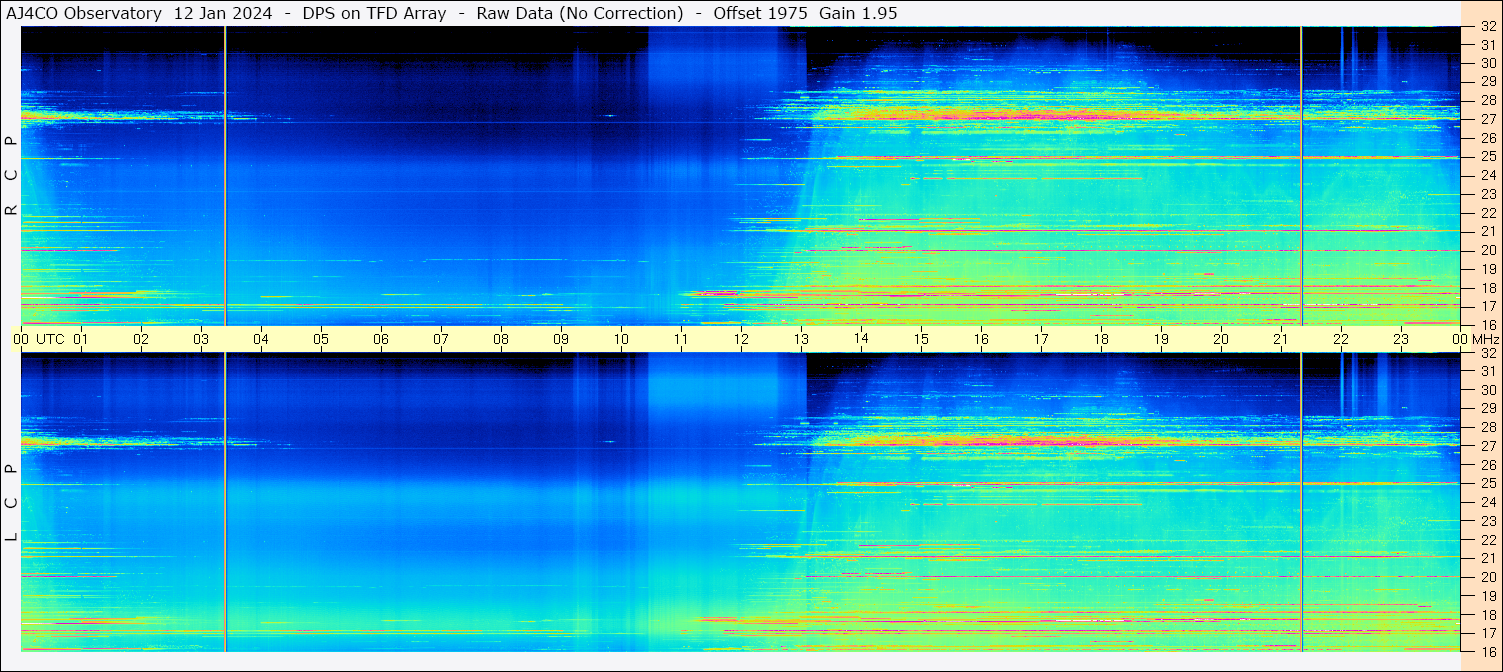
Task: Click the date '12 Jan 2024' in the header
Action: [223, 13]
